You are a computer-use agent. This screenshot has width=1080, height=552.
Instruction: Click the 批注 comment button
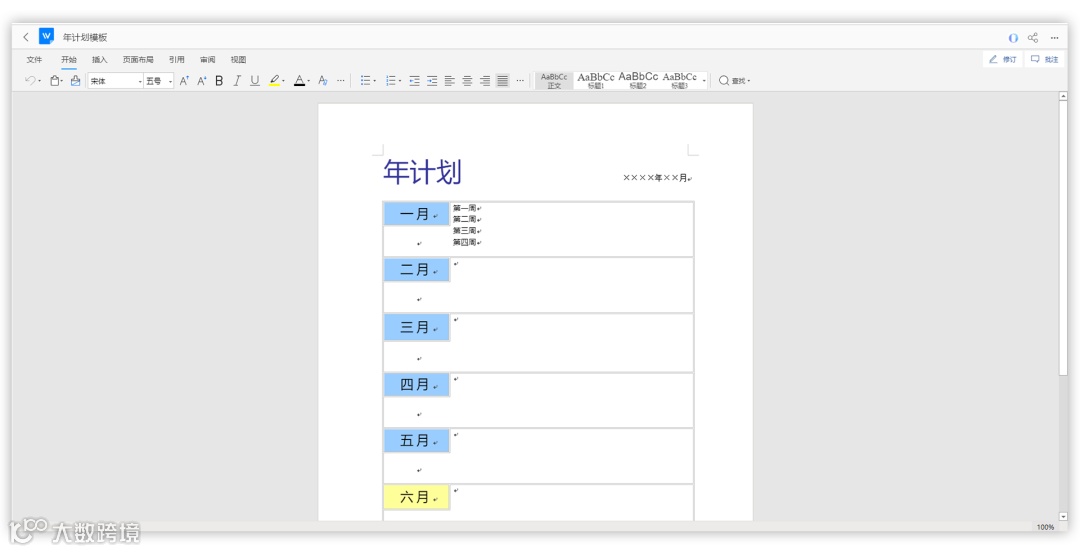point(1044,59)
